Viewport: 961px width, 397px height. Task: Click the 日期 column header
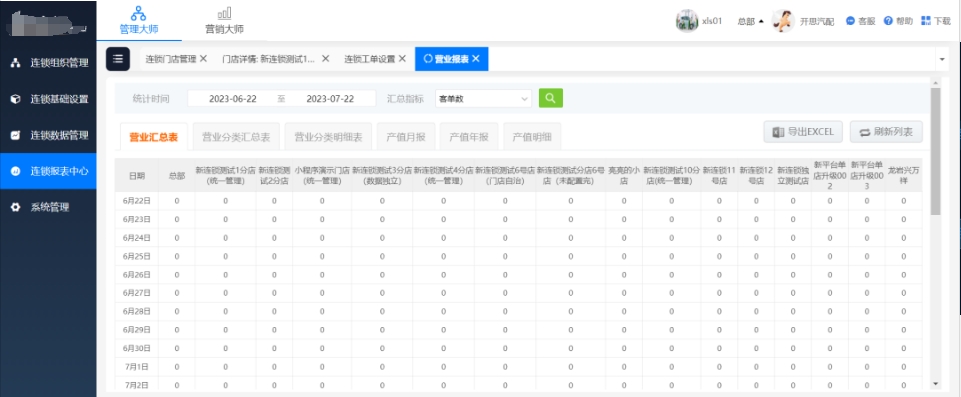pyautogui.click(x=137, y=175)
